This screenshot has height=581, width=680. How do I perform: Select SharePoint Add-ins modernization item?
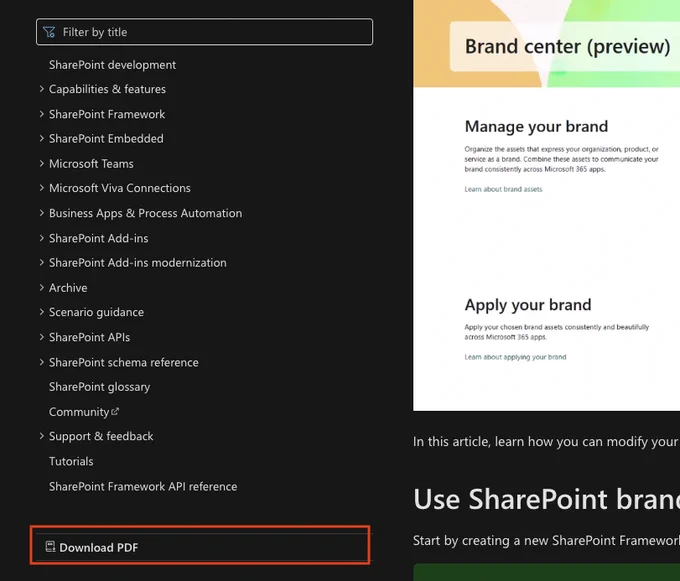pos(137,262)
